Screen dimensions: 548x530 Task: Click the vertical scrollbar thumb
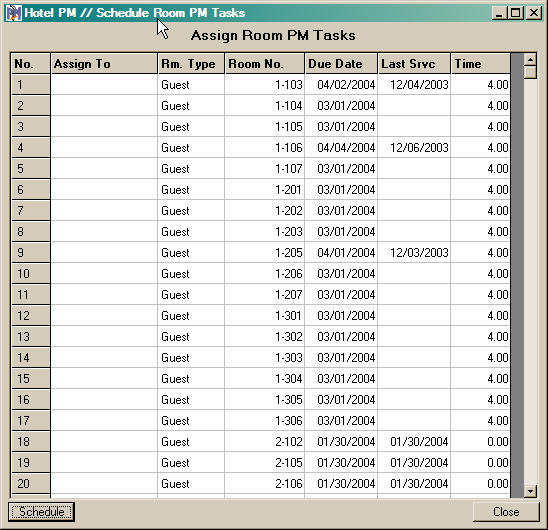point(530,73)
